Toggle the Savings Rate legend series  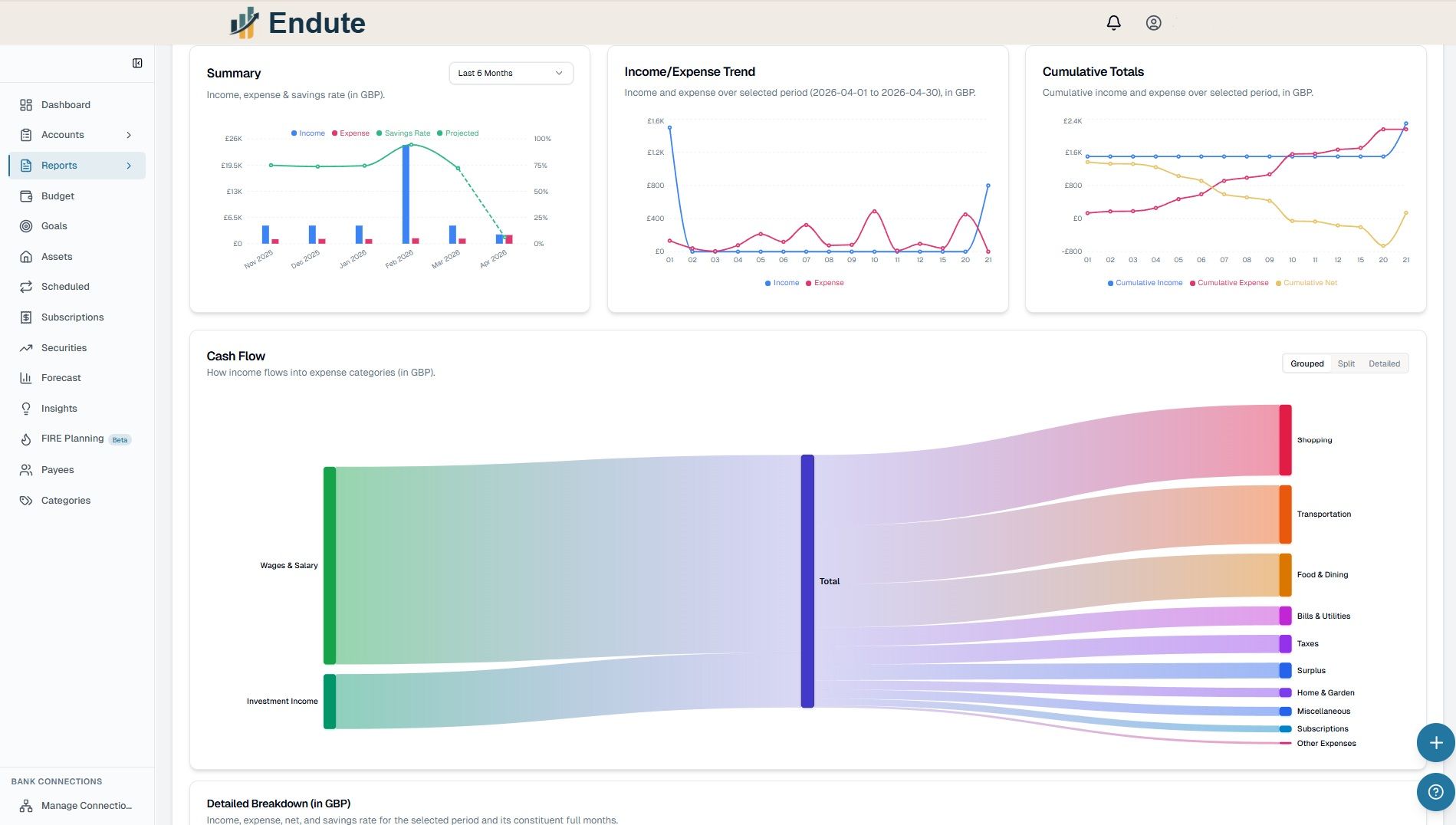click(403, 133)
